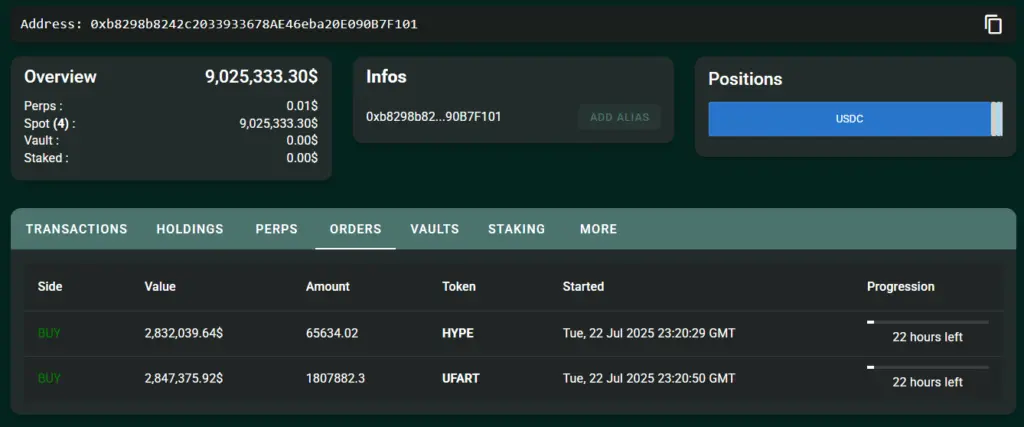Click the UFART order progress bar

927,368
